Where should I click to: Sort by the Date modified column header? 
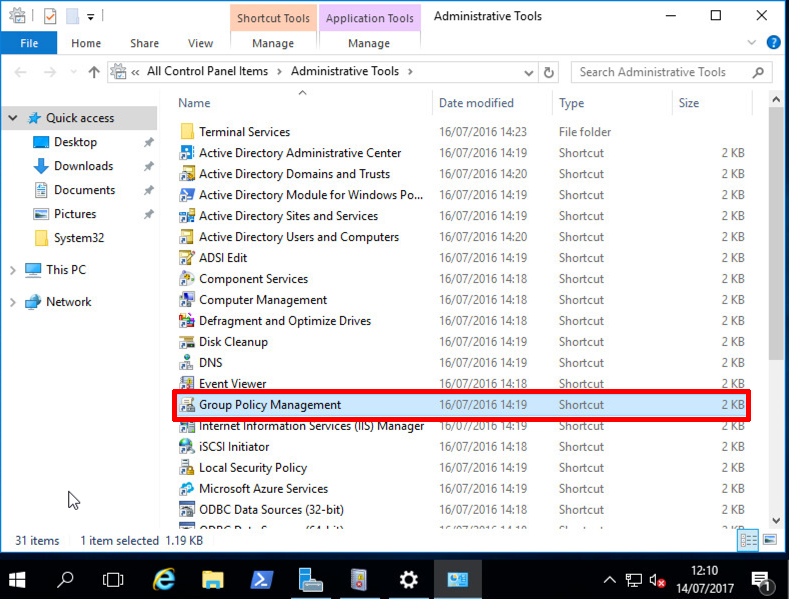476,103
